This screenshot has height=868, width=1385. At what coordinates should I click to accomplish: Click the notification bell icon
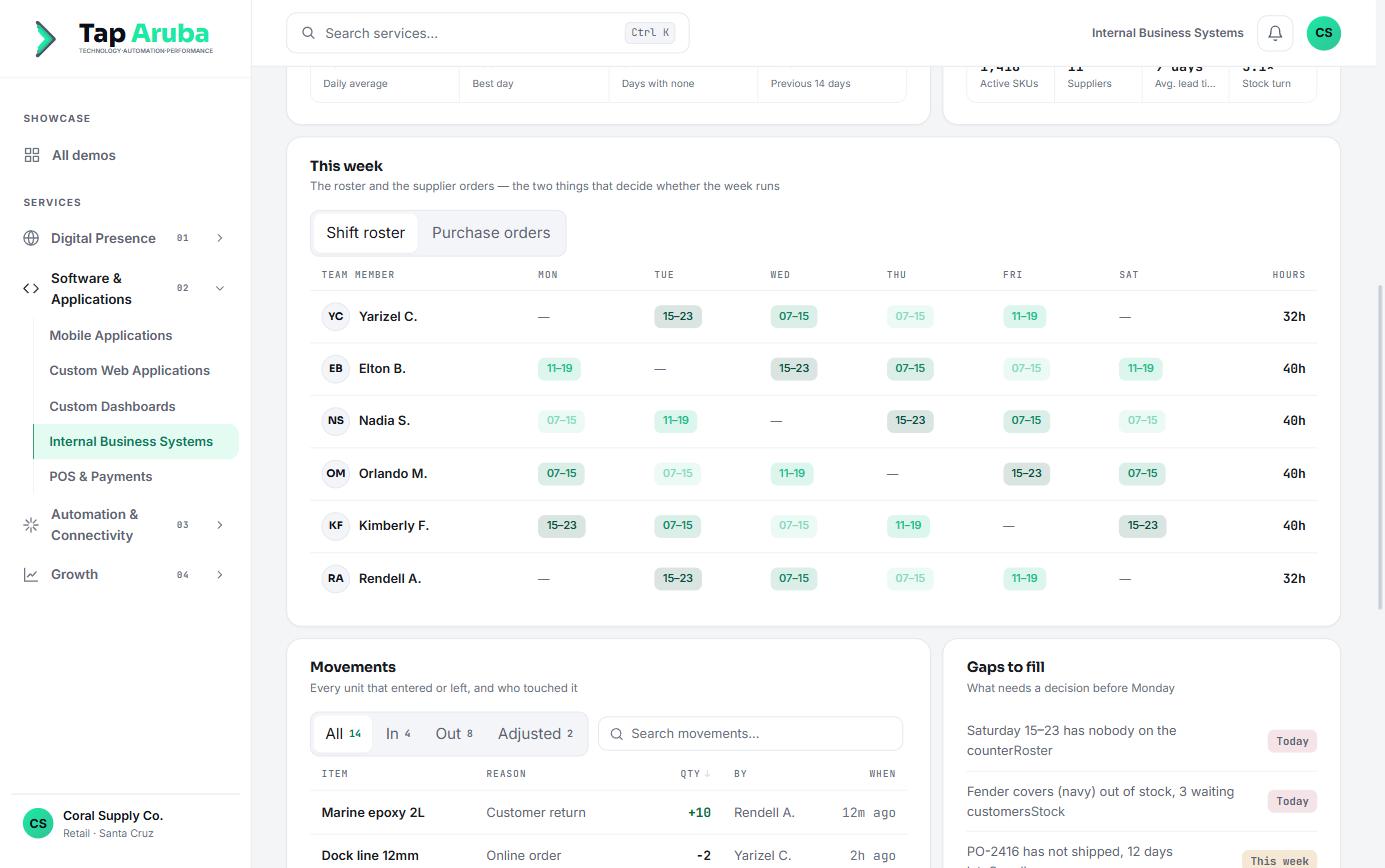tap(1275, 33)
